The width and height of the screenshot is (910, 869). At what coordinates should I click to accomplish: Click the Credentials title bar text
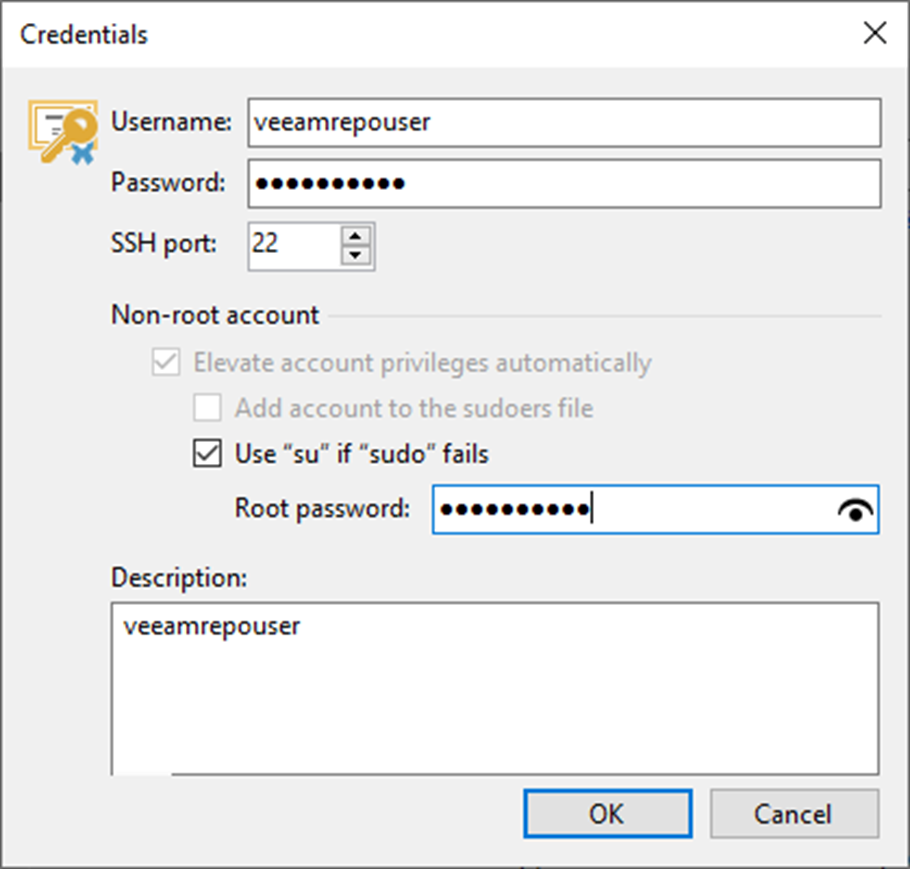pos(84,35)
